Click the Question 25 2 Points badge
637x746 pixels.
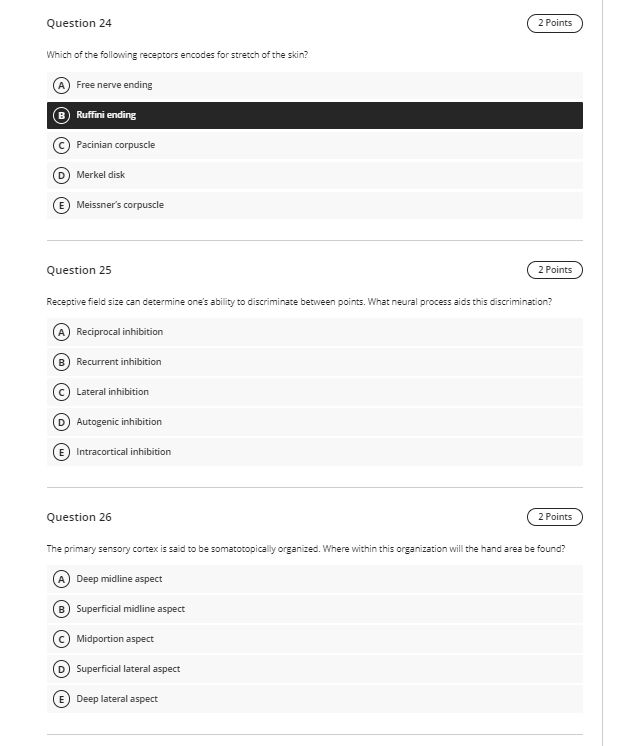[555, 270]
